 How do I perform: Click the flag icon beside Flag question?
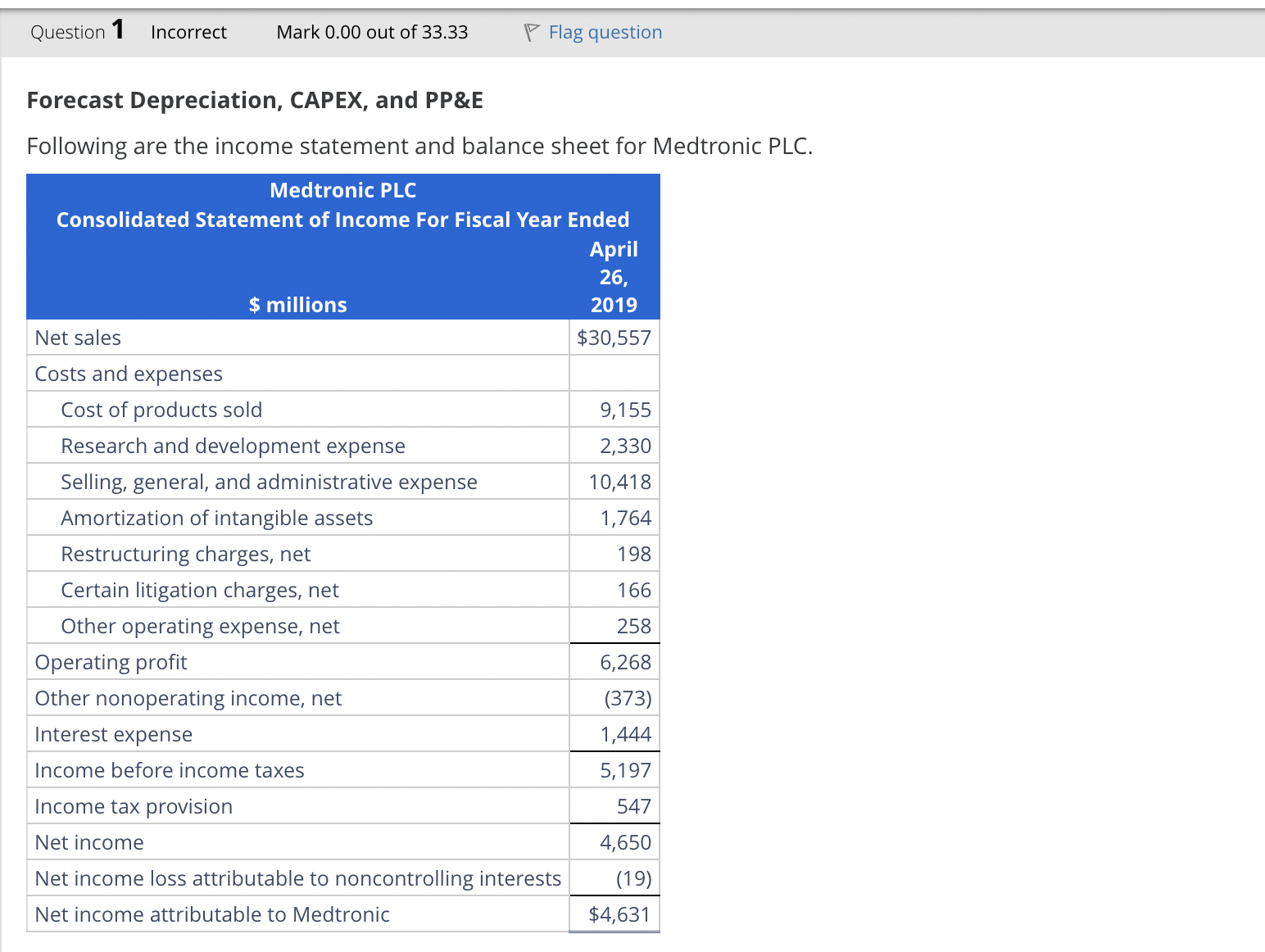coord(532,32)
